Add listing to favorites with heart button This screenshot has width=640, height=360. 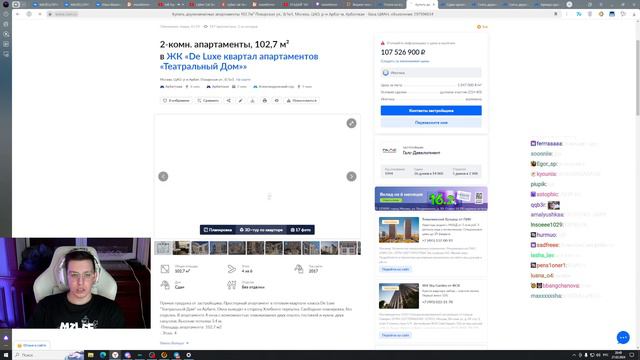(x=176, y=100)
